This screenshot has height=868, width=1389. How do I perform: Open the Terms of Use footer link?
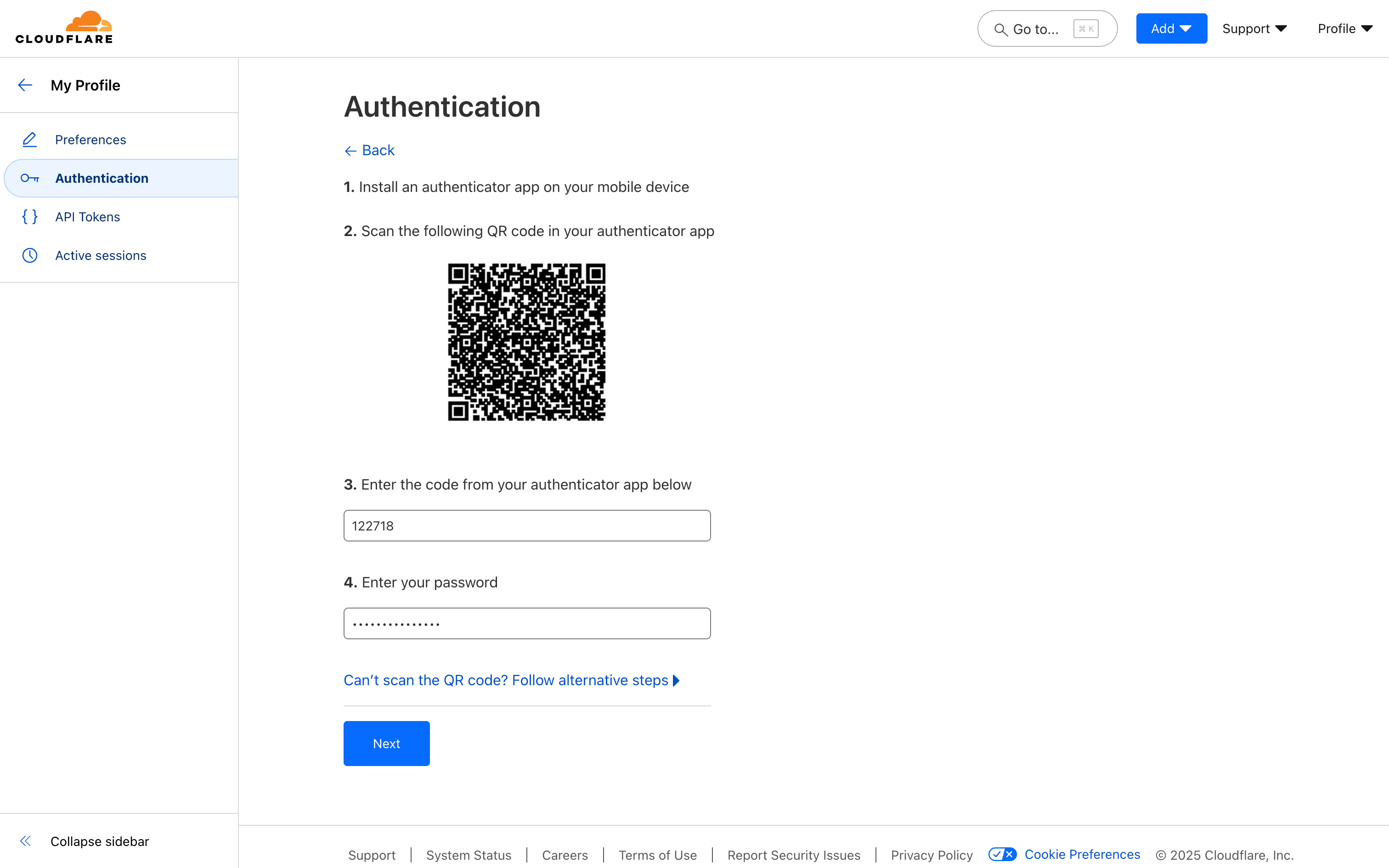pos(658,855)
